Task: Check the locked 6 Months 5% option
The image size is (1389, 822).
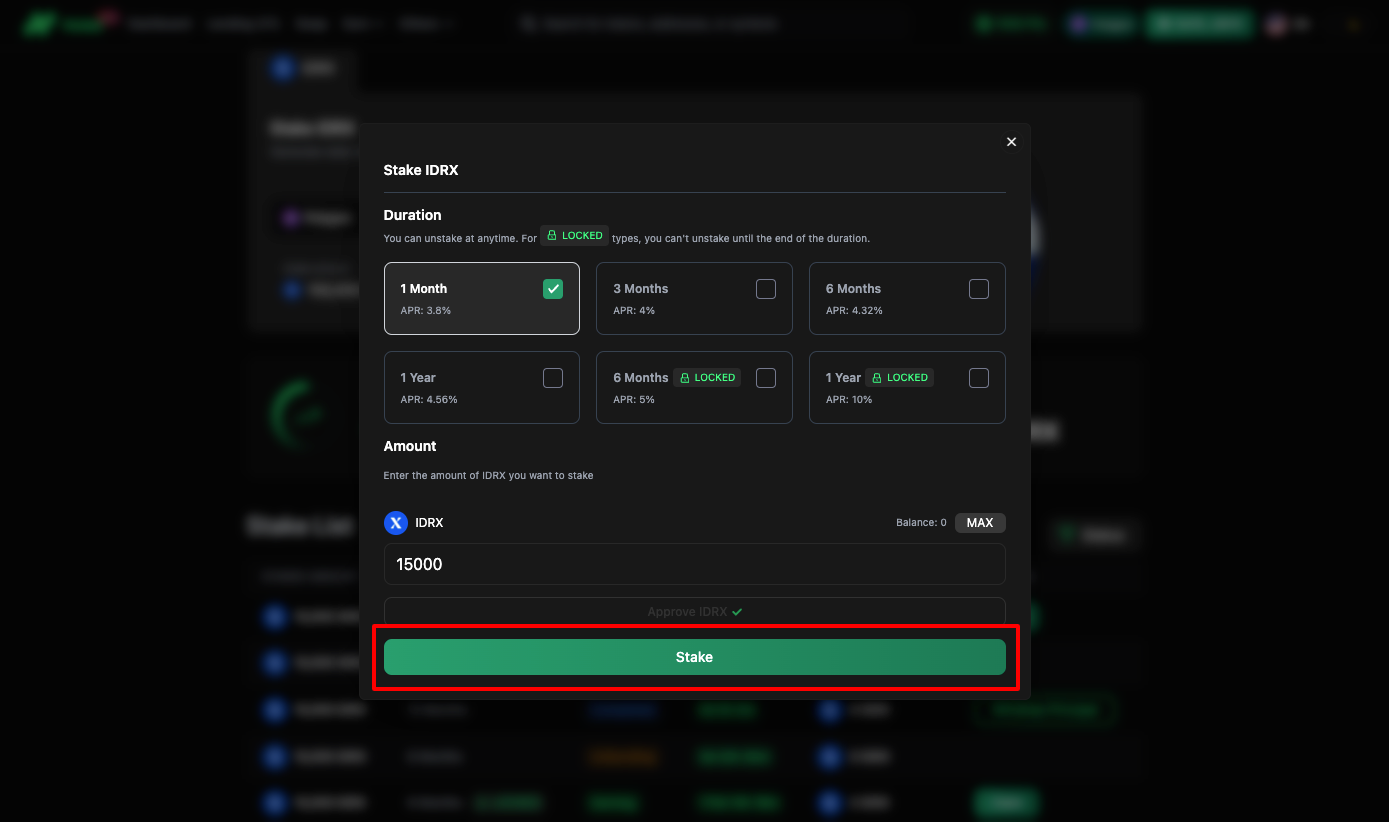Action: [766, 378]
